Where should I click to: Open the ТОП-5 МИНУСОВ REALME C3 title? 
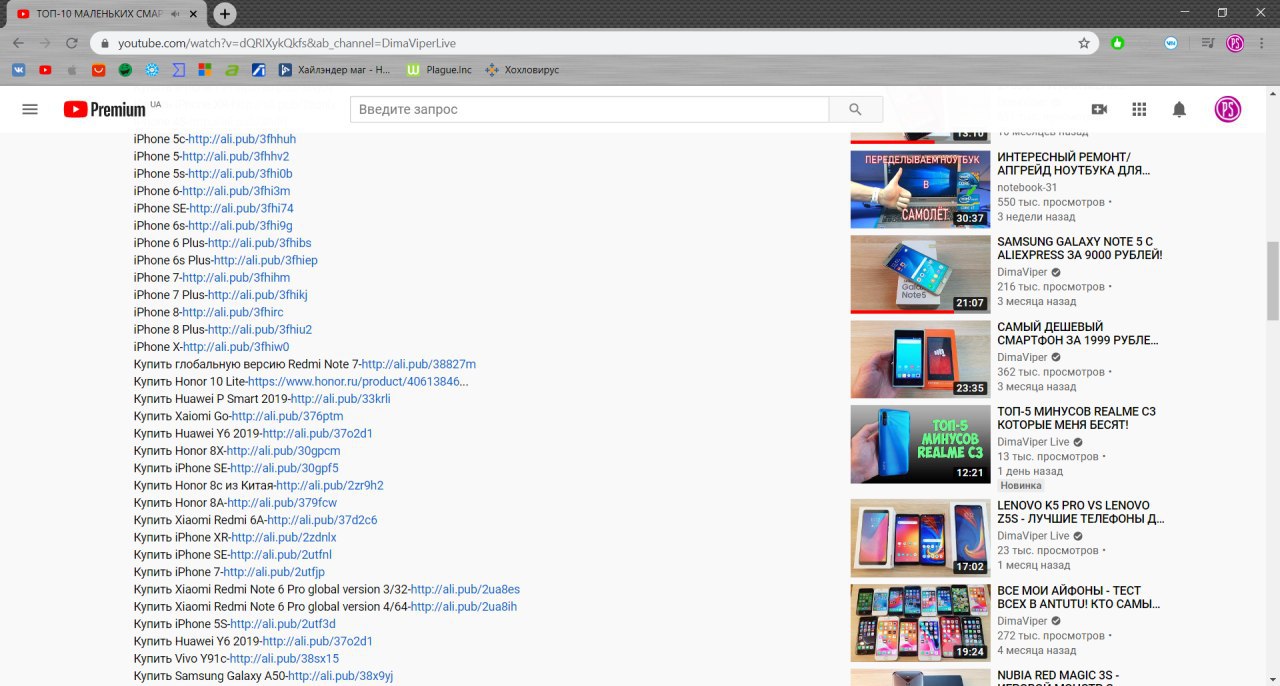[x=1077, y=418]
